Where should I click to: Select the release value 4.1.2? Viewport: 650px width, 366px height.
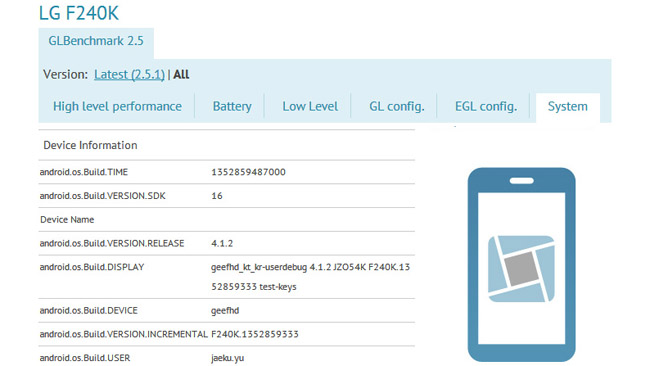222,243
